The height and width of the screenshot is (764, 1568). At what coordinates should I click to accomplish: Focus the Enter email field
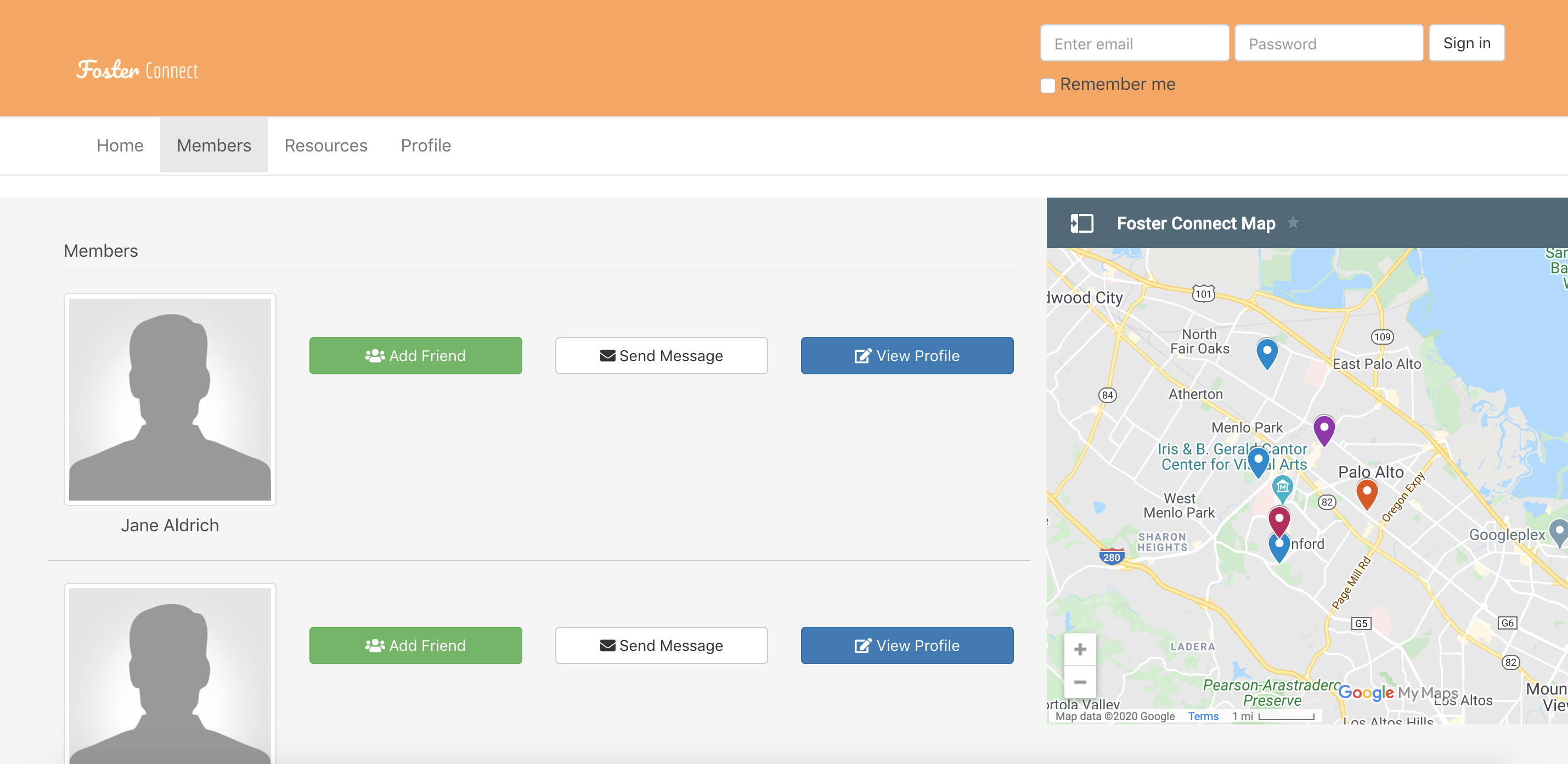1134,43
